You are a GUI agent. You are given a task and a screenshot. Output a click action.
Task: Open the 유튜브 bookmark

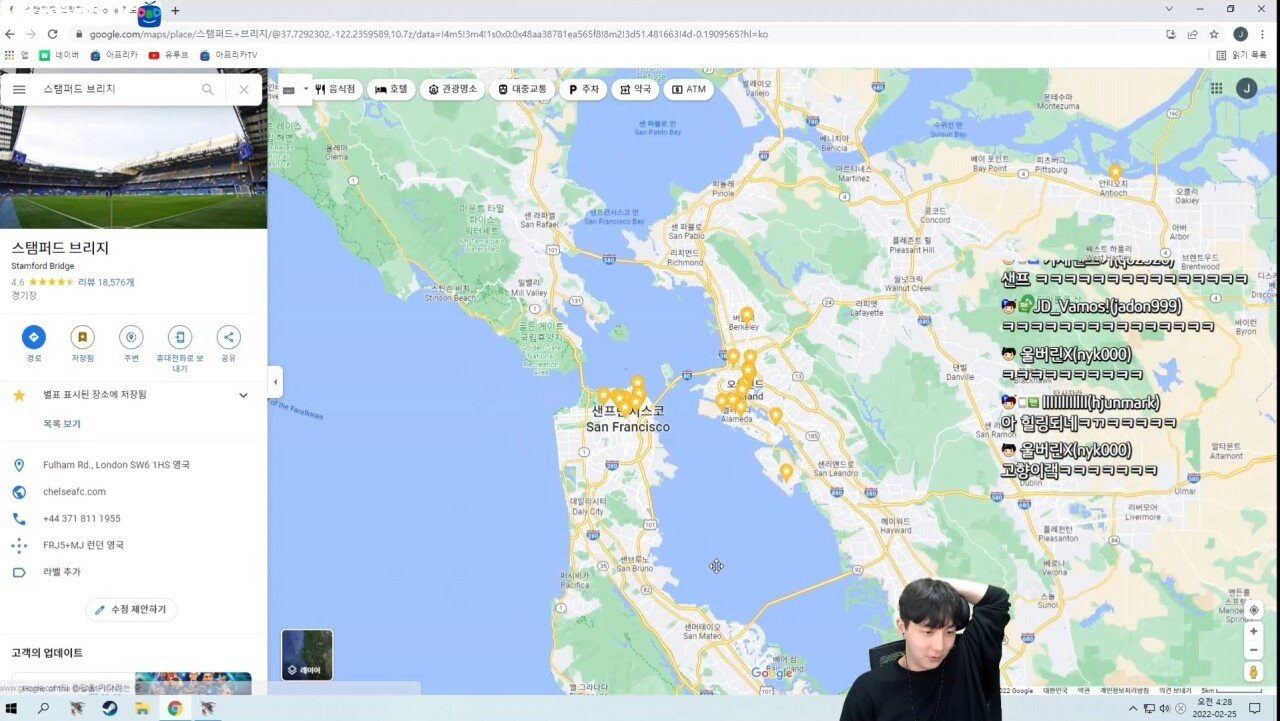[x=168, y=55]
